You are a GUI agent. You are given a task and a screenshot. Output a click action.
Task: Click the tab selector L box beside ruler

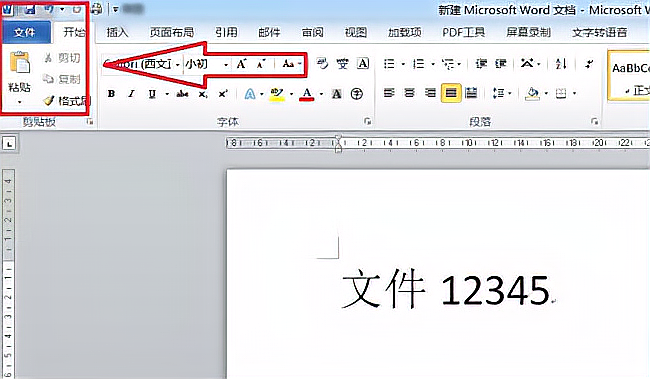click(x=9, y=144)
